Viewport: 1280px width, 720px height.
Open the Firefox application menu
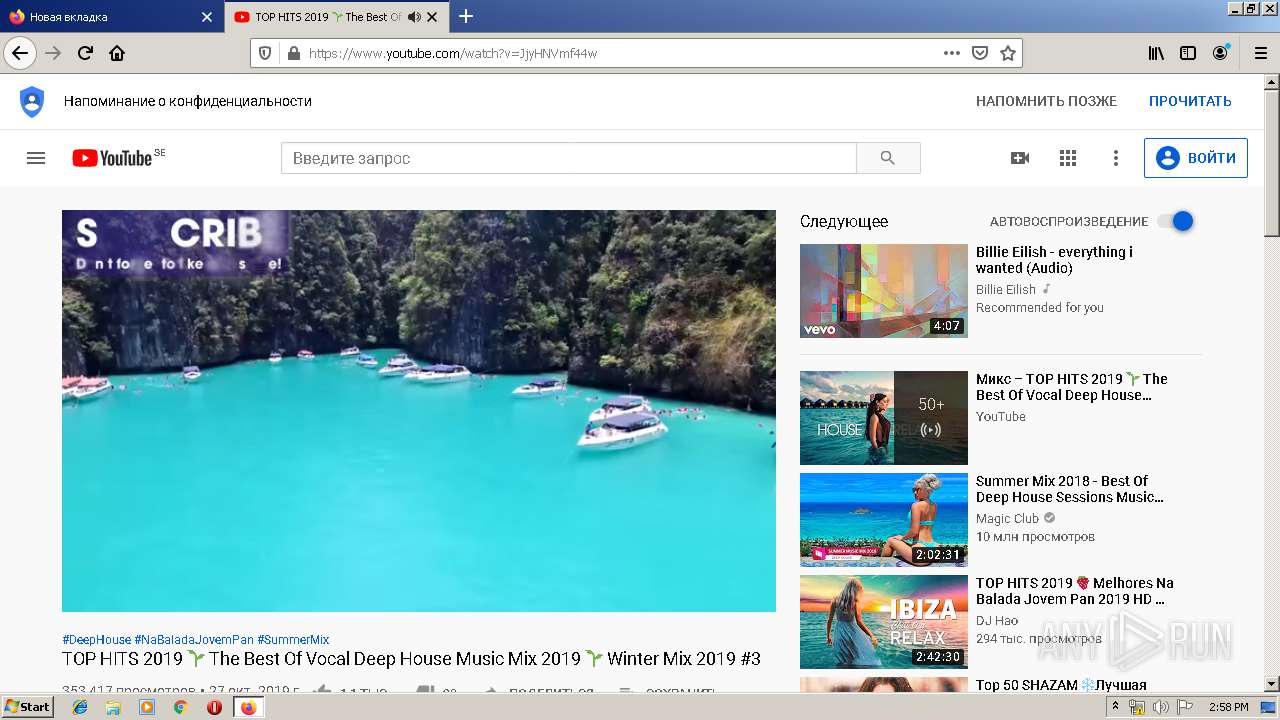click(1260, 53)
